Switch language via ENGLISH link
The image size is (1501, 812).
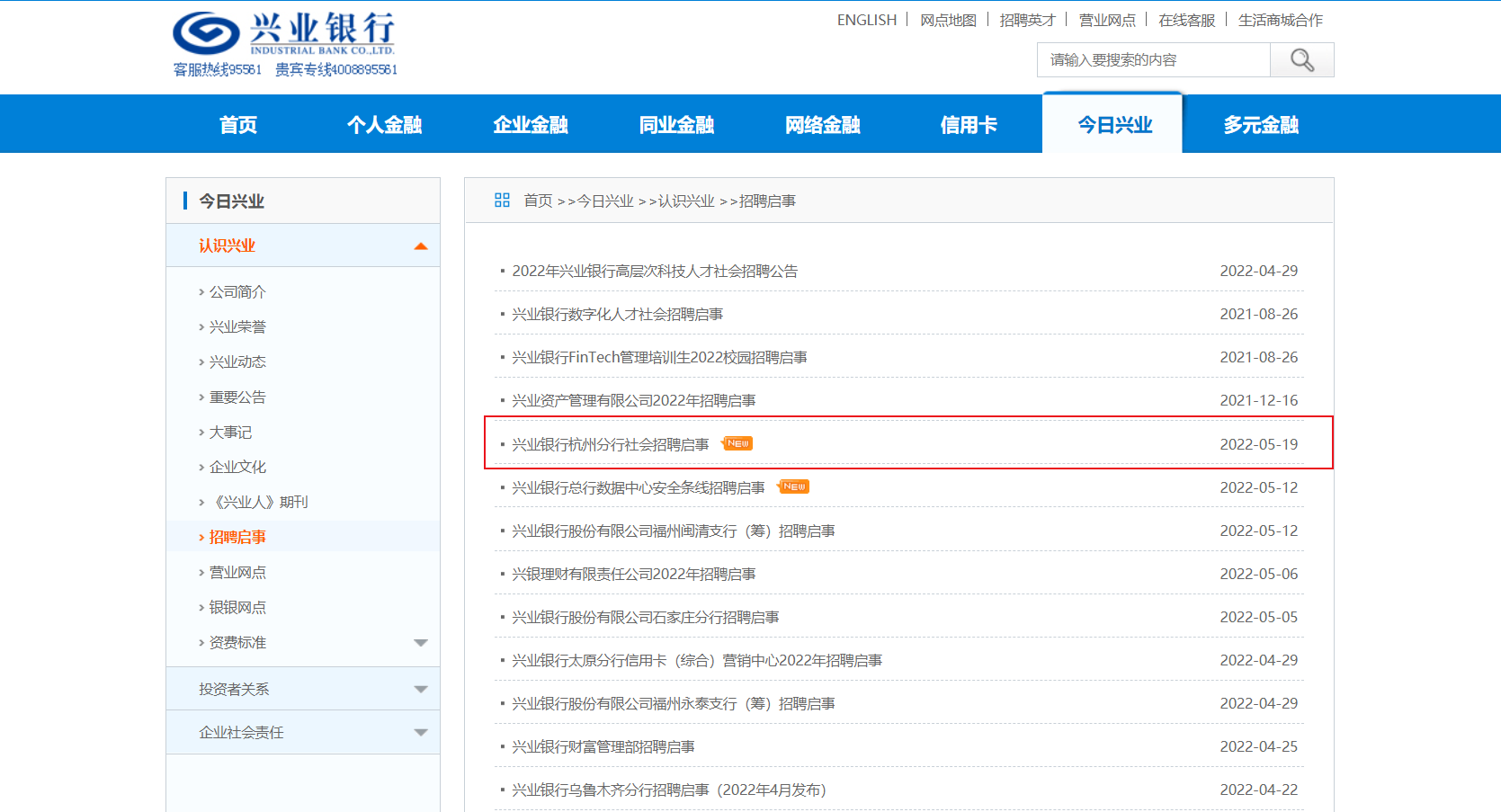click(867, 20)
